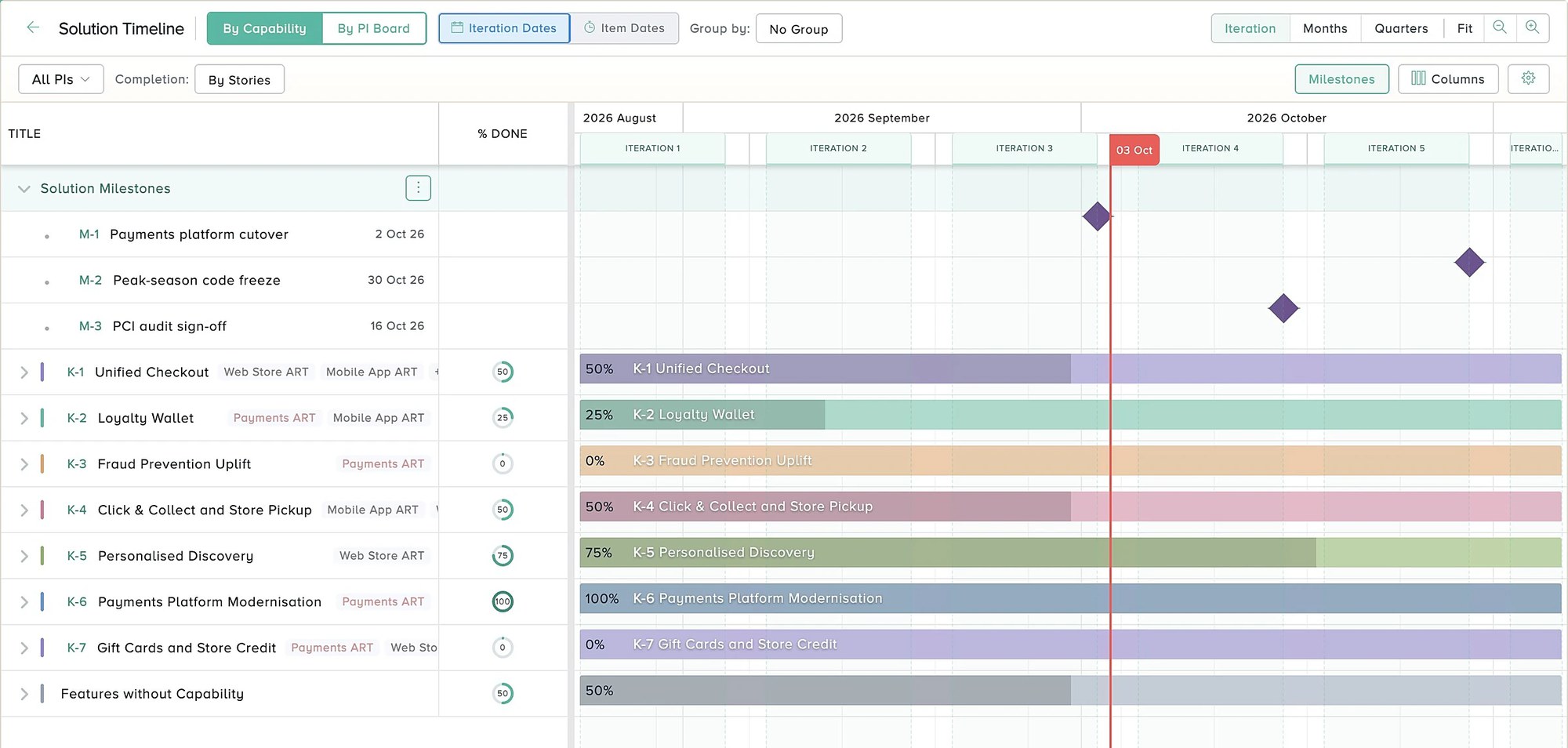Viewport: 1568px width, 748px height.
Task: Collapse the Solution Milestones section
Action: click(24, 189)
